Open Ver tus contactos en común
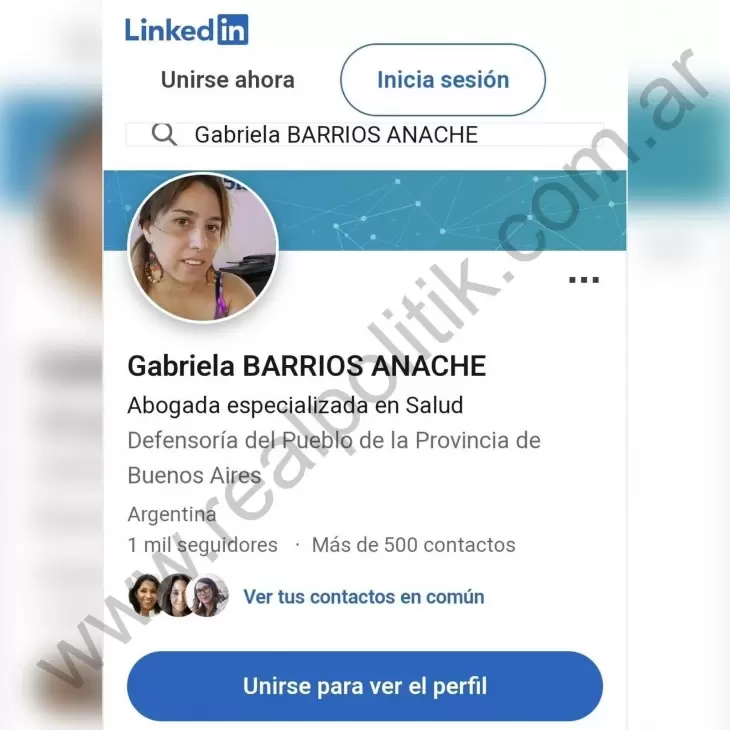The image size is (730, 730). coord(364,596)
